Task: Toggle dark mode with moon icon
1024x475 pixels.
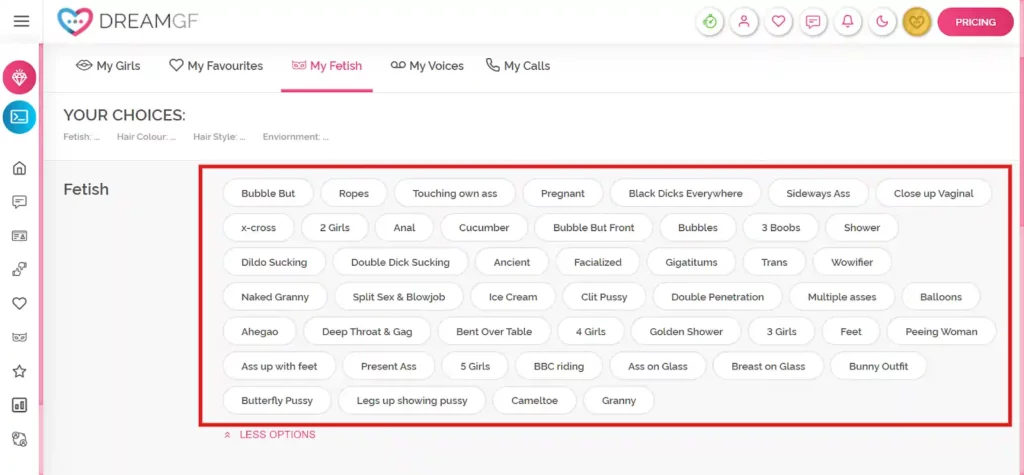Action: coord(882,22)
